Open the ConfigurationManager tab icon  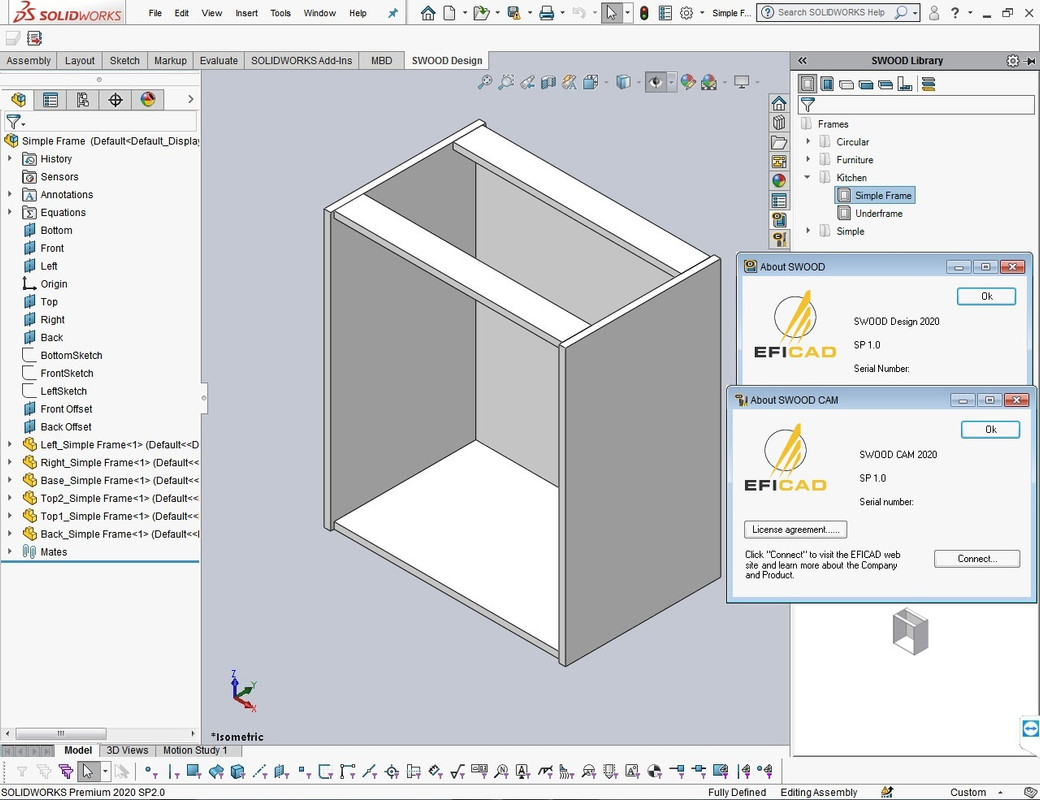pyautogui.click(x=83, y=100)
